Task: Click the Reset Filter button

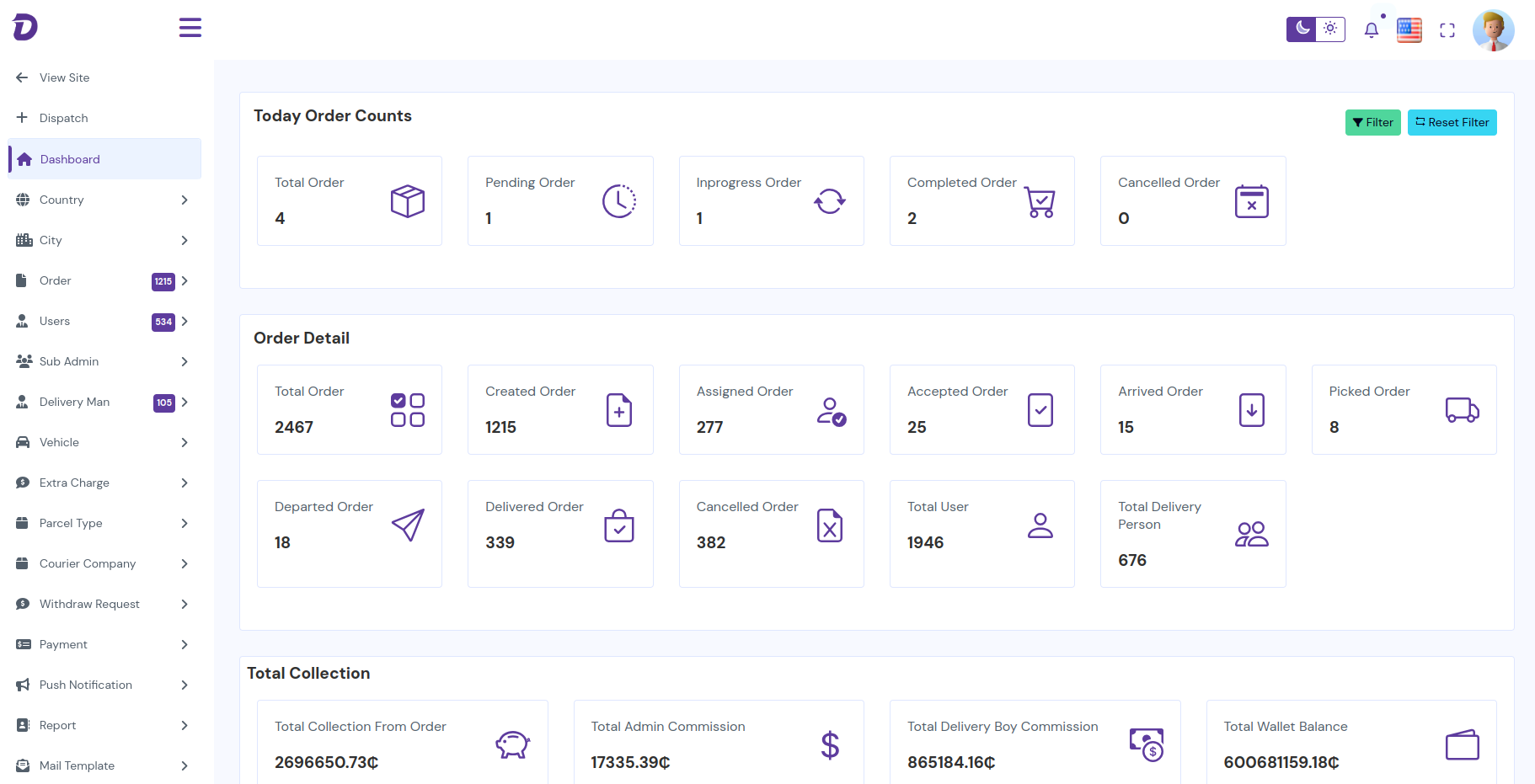Action: [x=1452, y=122]
